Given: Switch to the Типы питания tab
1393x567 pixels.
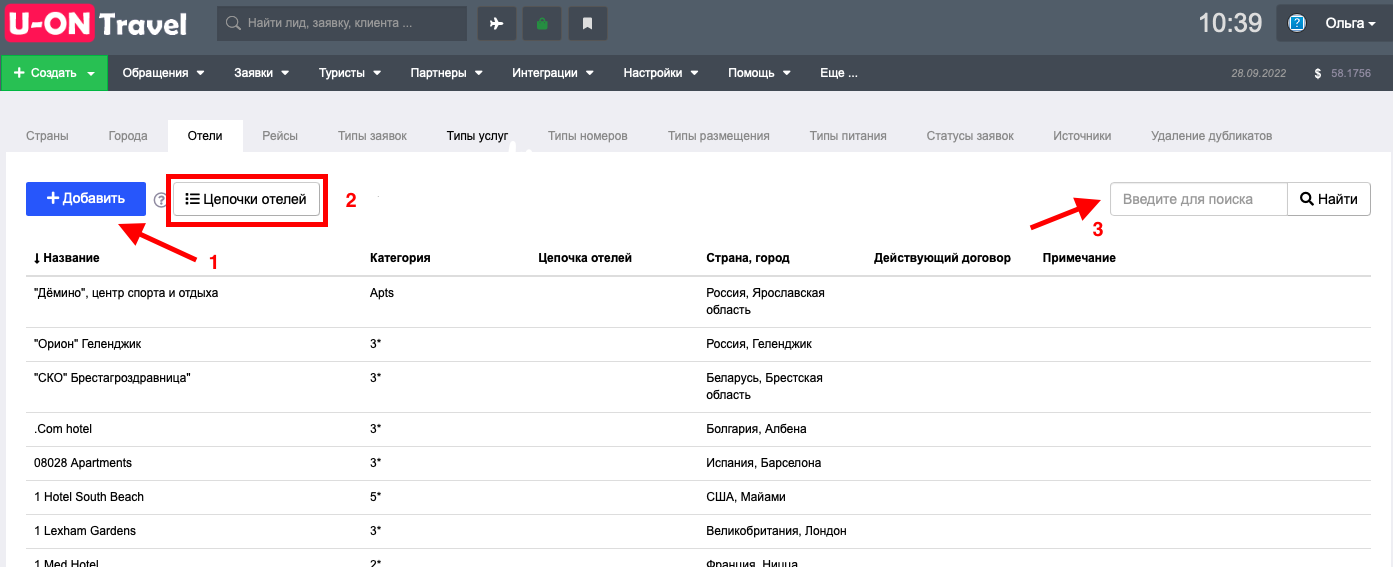Looking at the screenshot, I should (848, 136).
